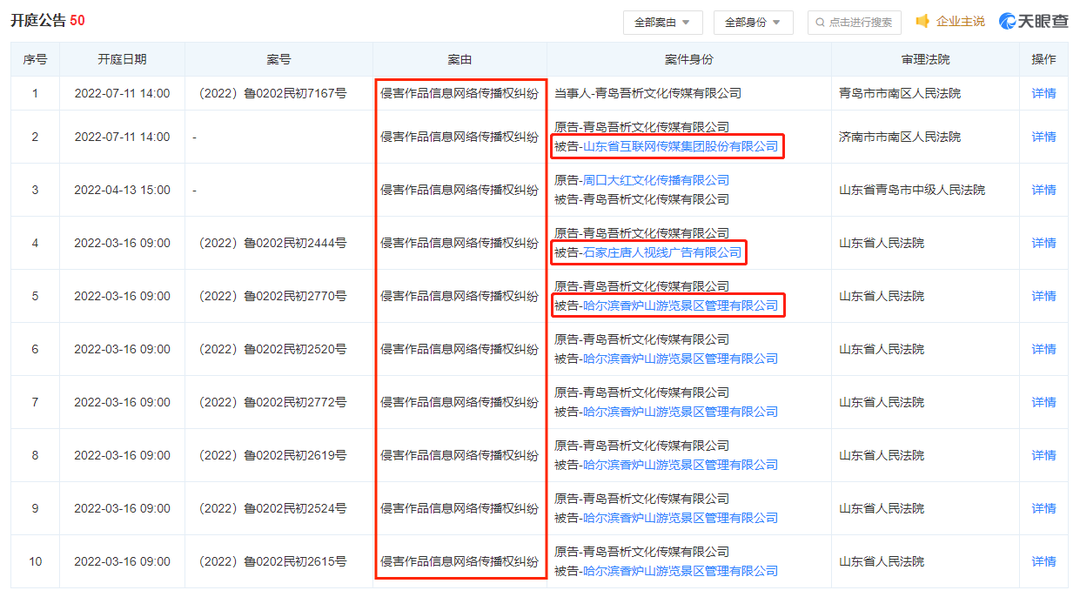Select case number (2022)鲁0202民初7167号
Viewport: 1080px width, 597px height.
273,94
